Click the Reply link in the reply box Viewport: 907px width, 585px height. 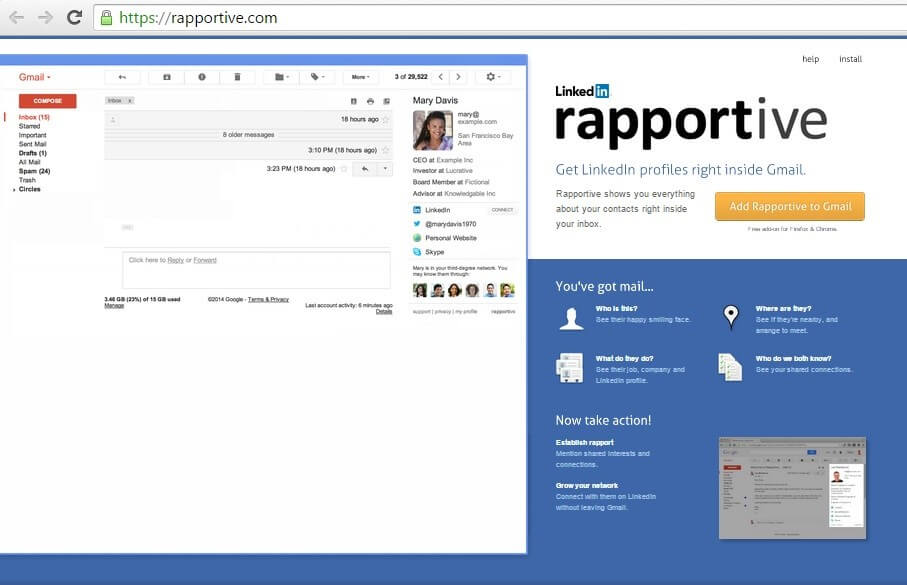(175, 260)
